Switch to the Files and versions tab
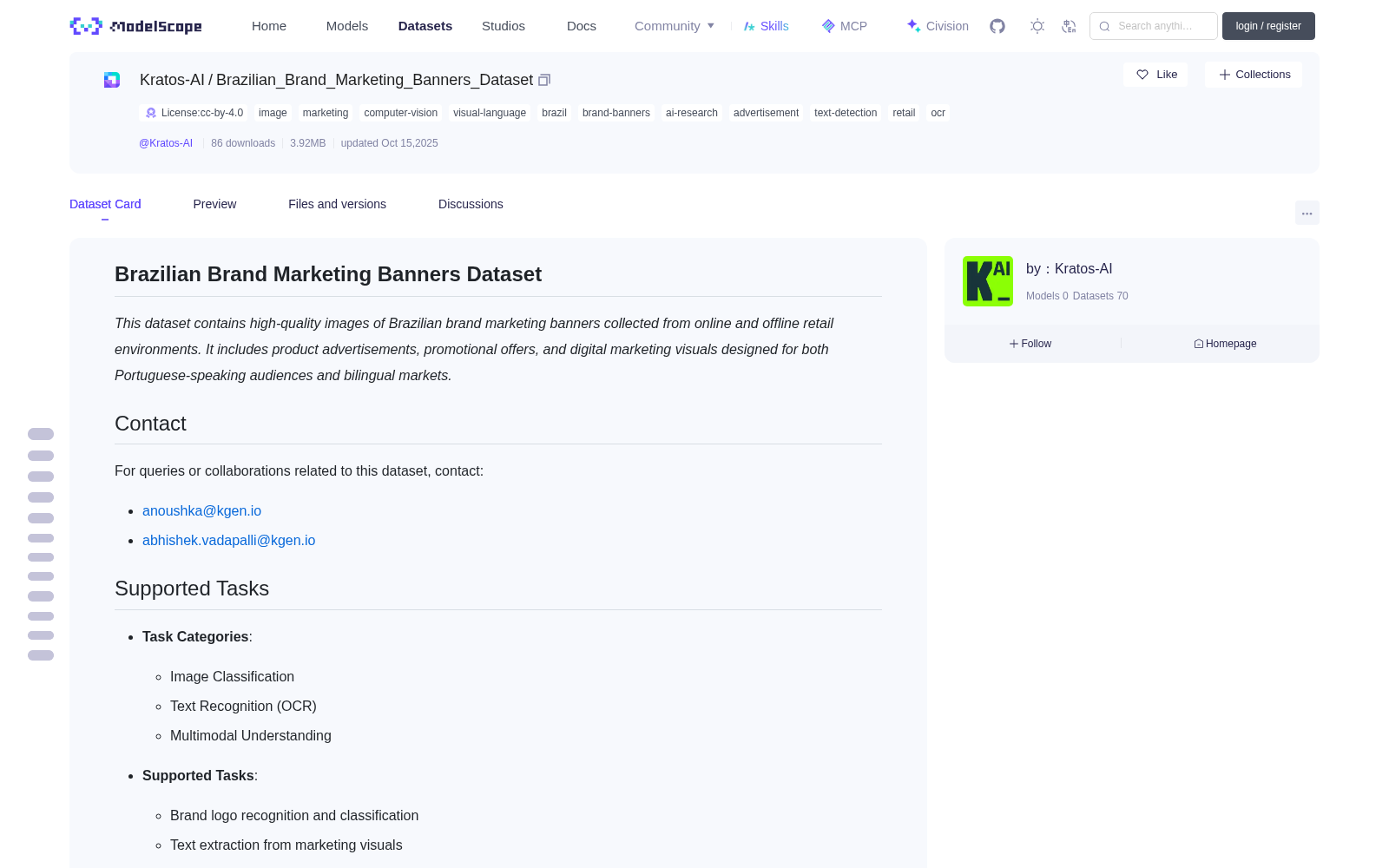Screen dimensions: 1389x868 337,204
